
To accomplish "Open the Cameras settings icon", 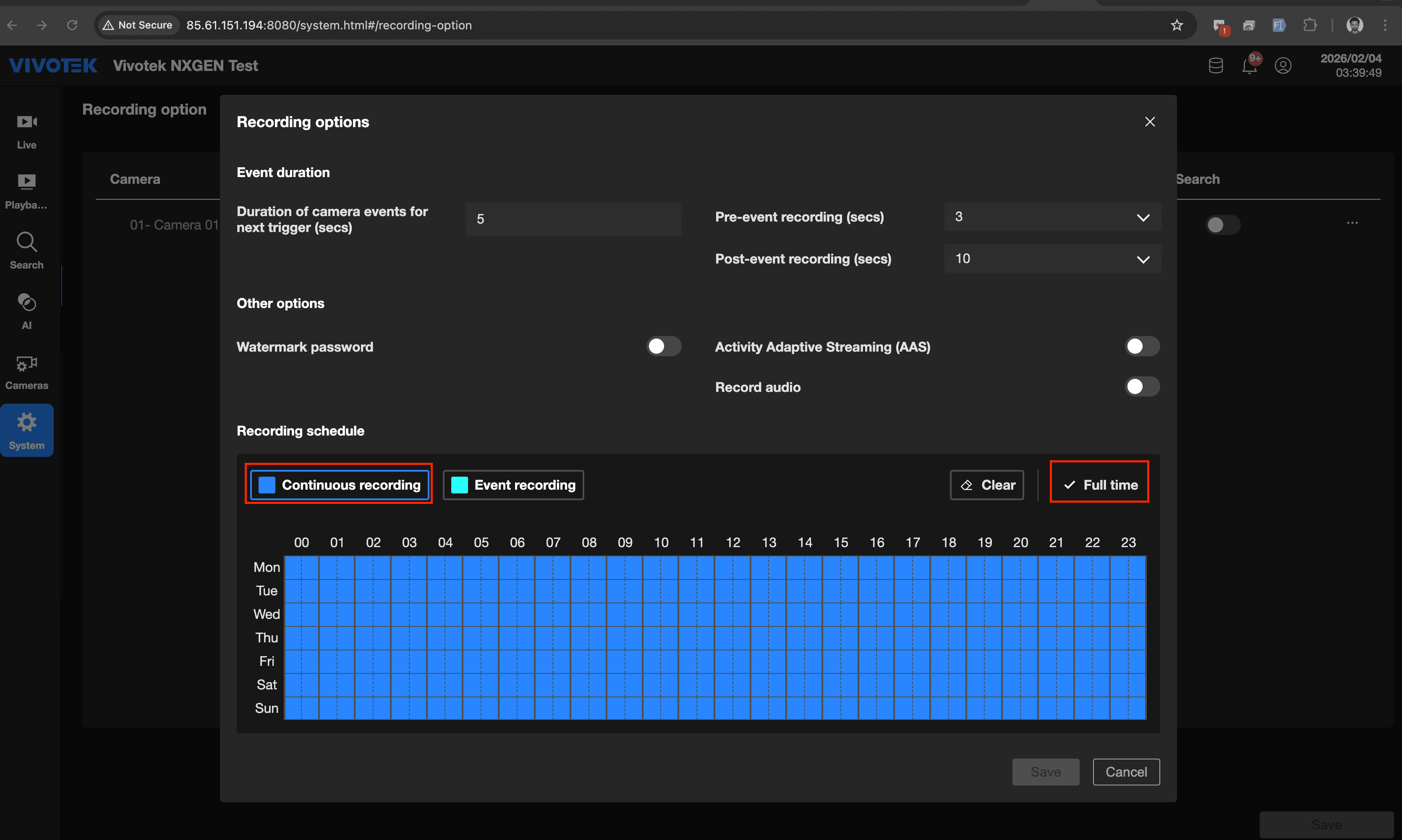I will (26, 371).
